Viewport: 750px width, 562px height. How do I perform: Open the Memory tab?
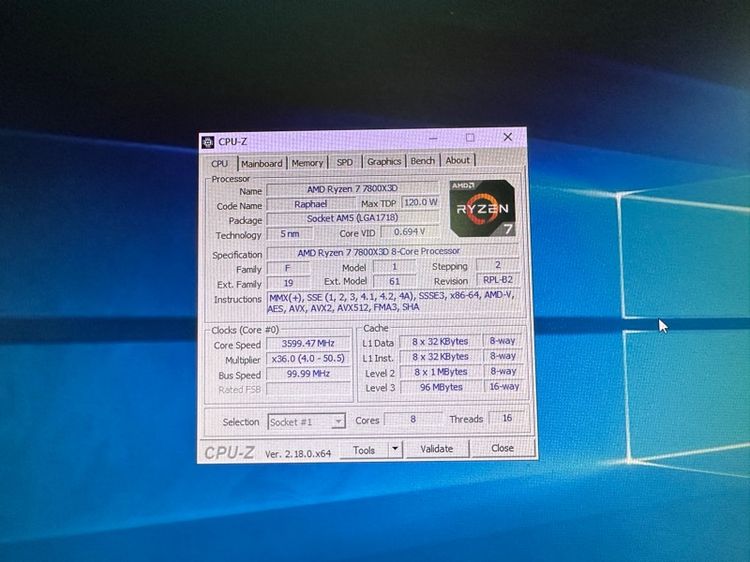[x=307, y=163]
